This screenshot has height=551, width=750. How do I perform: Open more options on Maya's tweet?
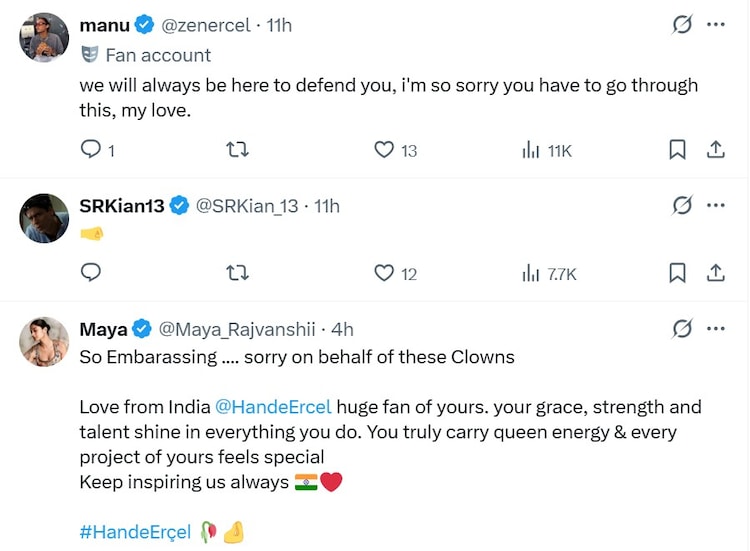716,329
